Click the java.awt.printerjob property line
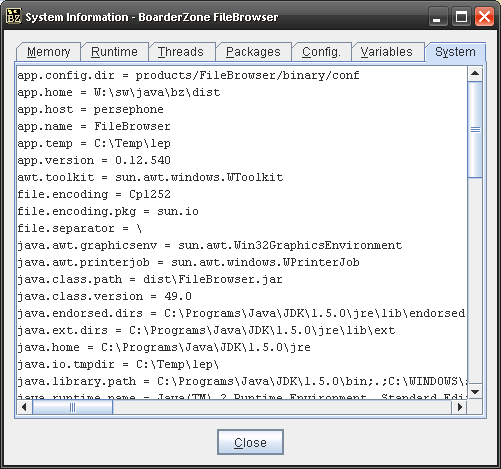This screenshot has height=469, width=501. [x=188, y=262]
